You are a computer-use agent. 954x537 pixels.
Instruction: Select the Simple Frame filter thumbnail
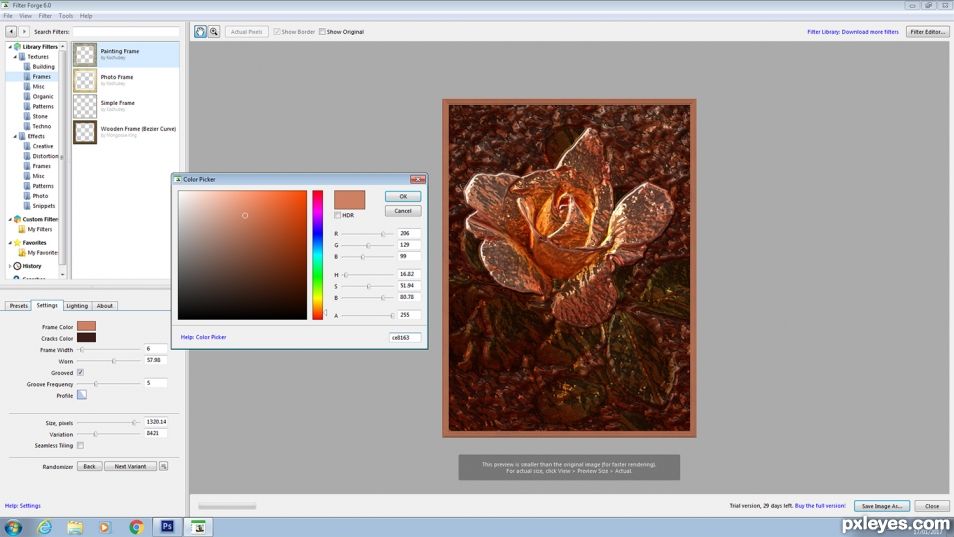click(x=85, y=106)
